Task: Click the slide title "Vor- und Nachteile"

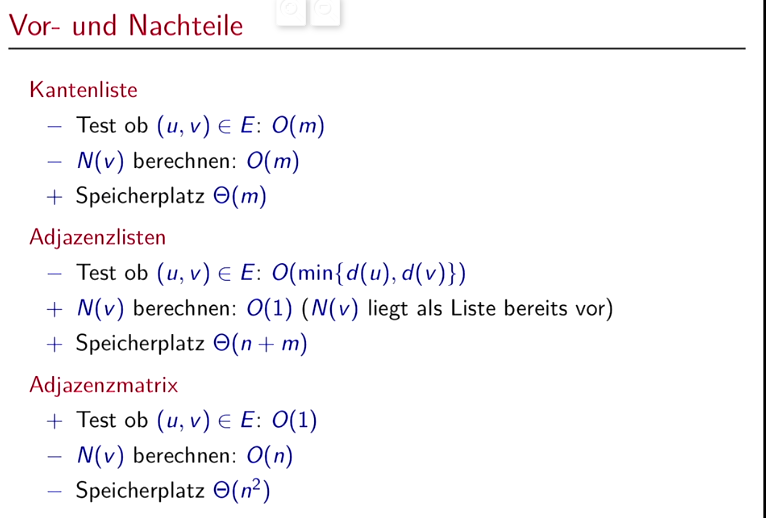Action: (x=126, y=25)
